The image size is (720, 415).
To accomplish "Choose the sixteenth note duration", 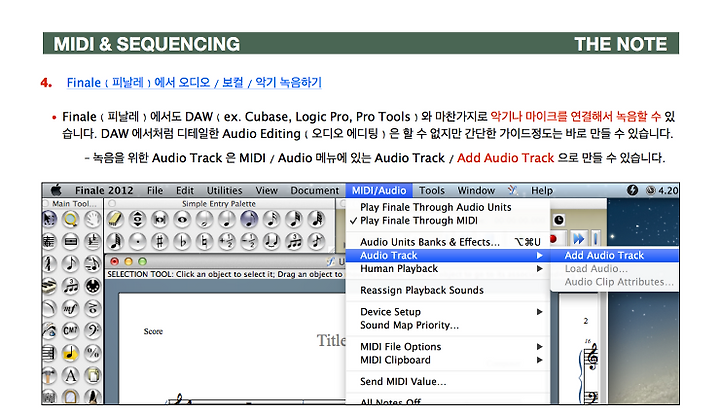I will tap(271, 219).
